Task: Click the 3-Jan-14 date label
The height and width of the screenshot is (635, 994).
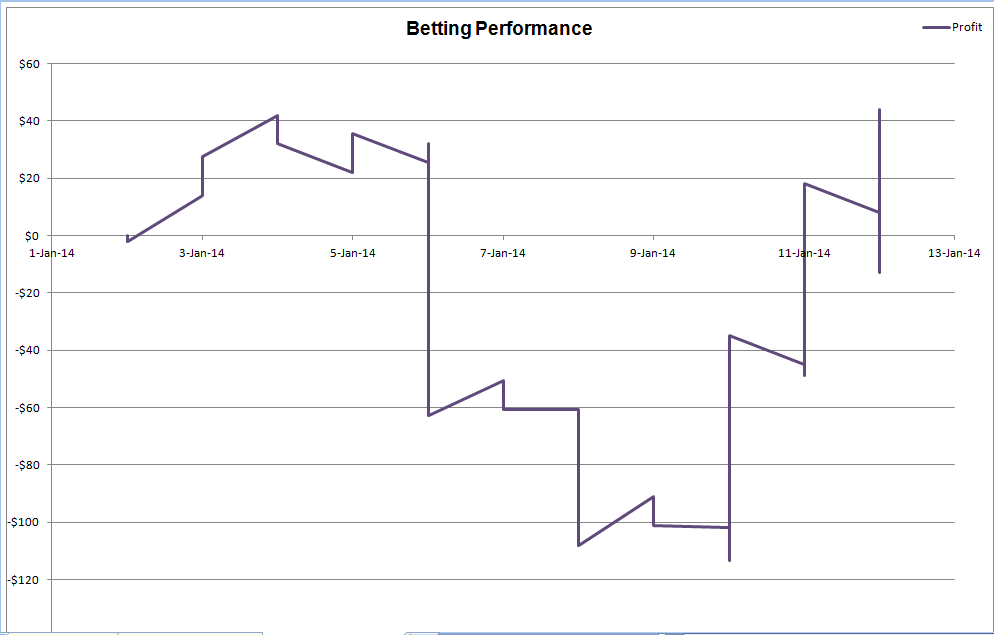Action: (202, 253)
